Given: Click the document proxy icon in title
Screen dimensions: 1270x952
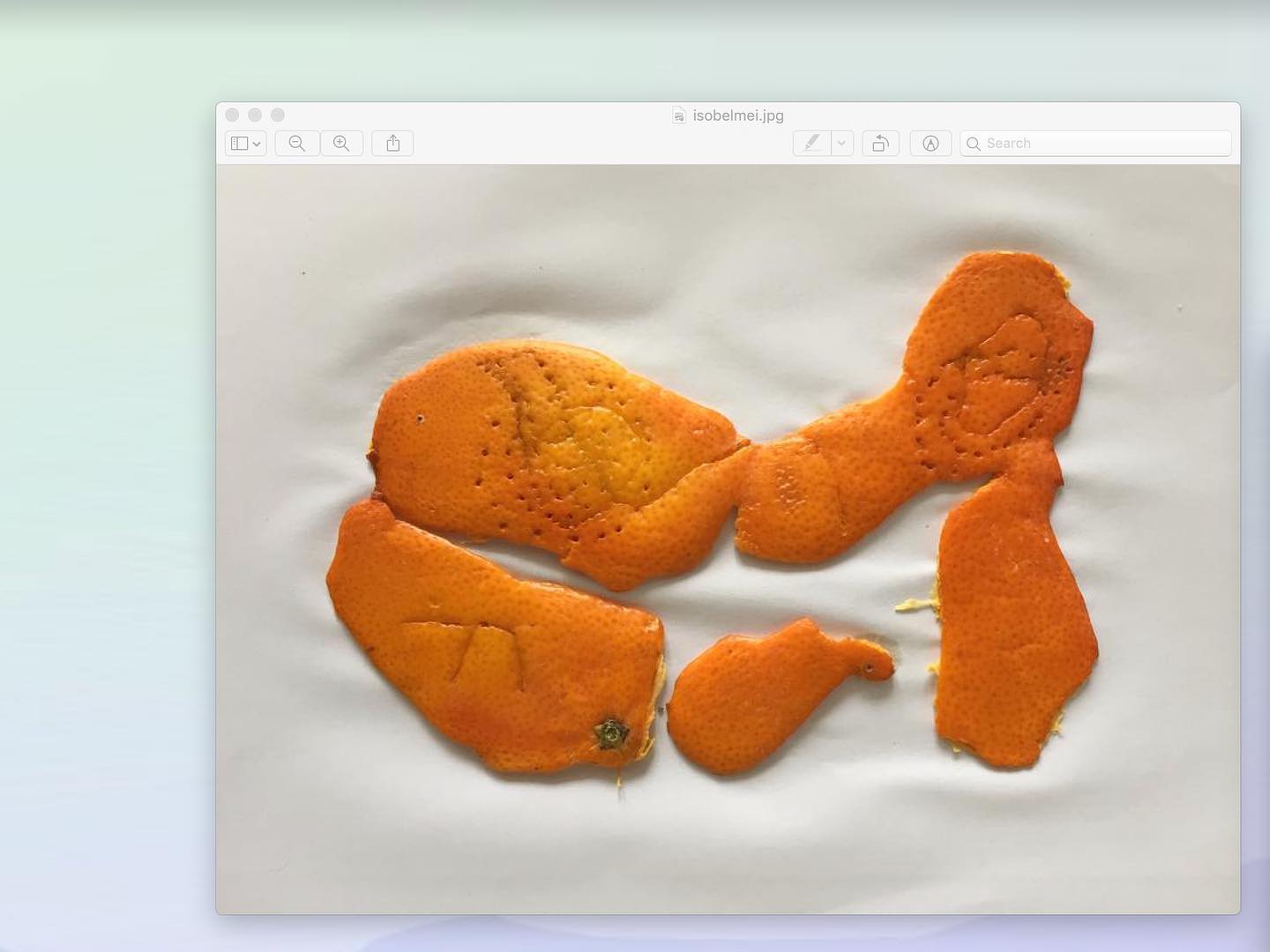Looking at the screenshot, I should click(x=679, y=115).
